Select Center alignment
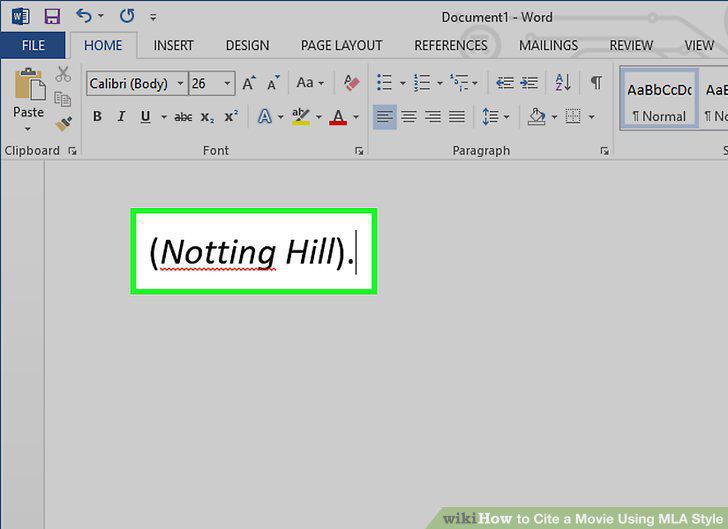The width and height of the screenshot is (728, 529). tap(409, 117)
